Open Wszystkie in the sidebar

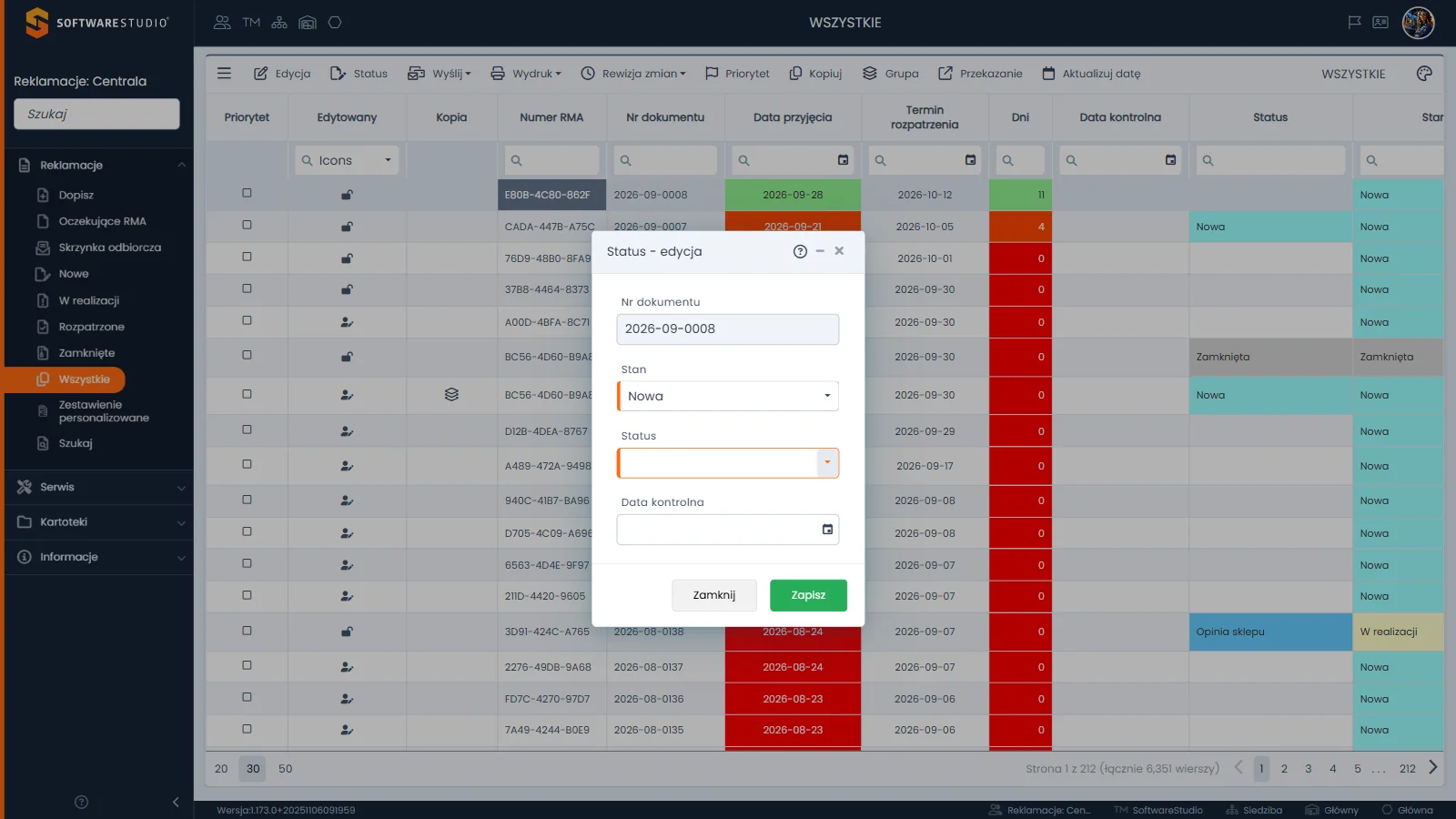point(66,379)
